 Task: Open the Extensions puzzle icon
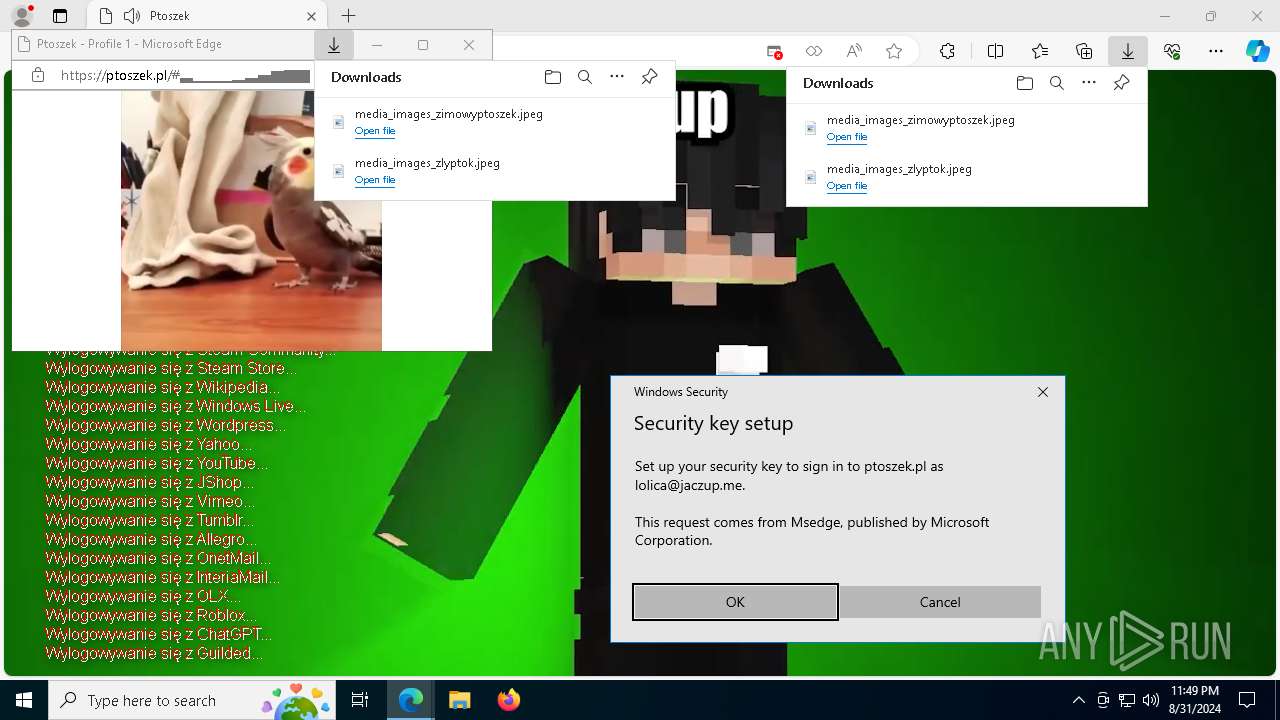point(947,51)
